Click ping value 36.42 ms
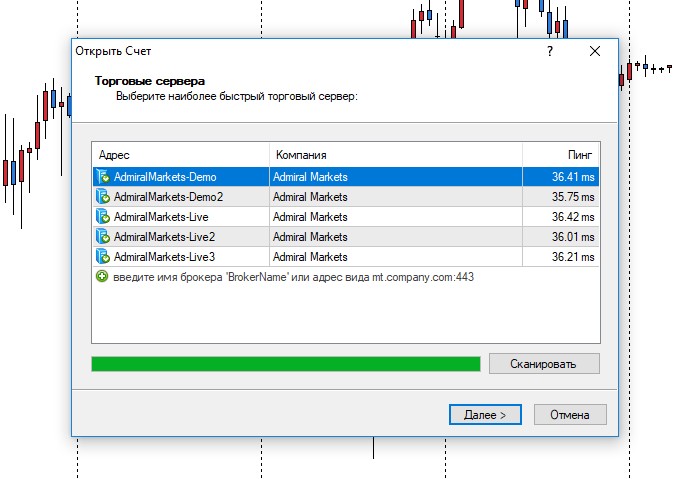The image size is (675, 479). pyautogui.click(x=573, y=216)
